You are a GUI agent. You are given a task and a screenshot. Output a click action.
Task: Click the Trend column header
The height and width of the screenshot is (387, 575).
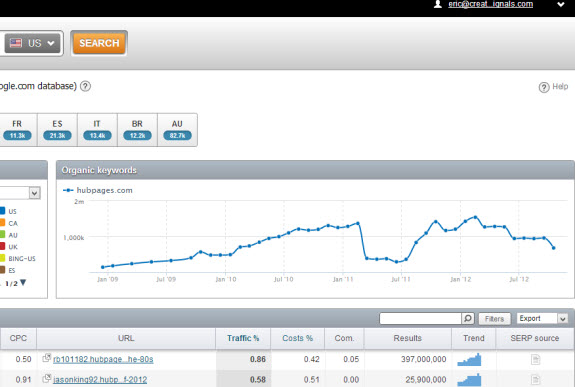point(473,338)
